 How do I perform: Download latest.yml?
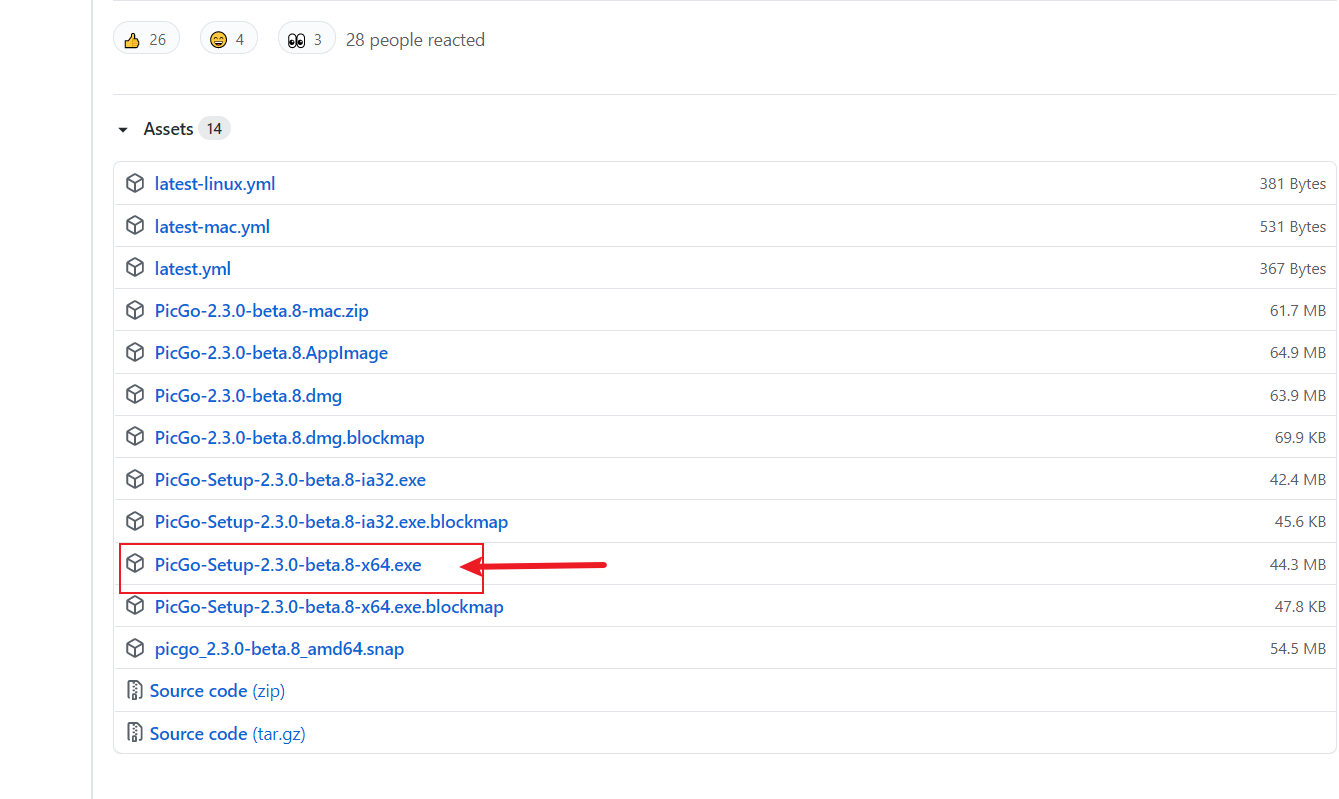coord(193,269)
